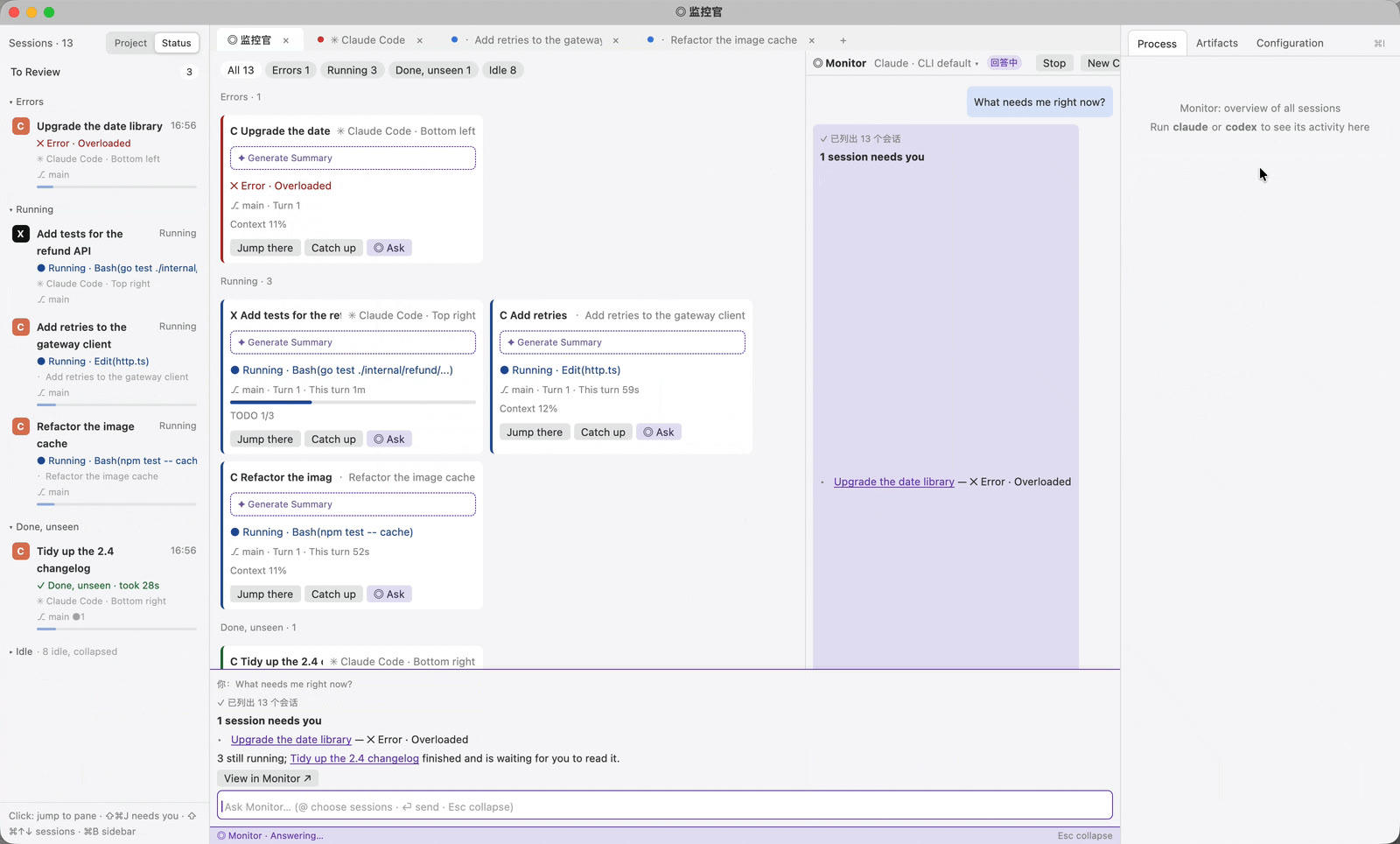Click the X avatar of Add tests for the refund API

(x=21, y=234)
